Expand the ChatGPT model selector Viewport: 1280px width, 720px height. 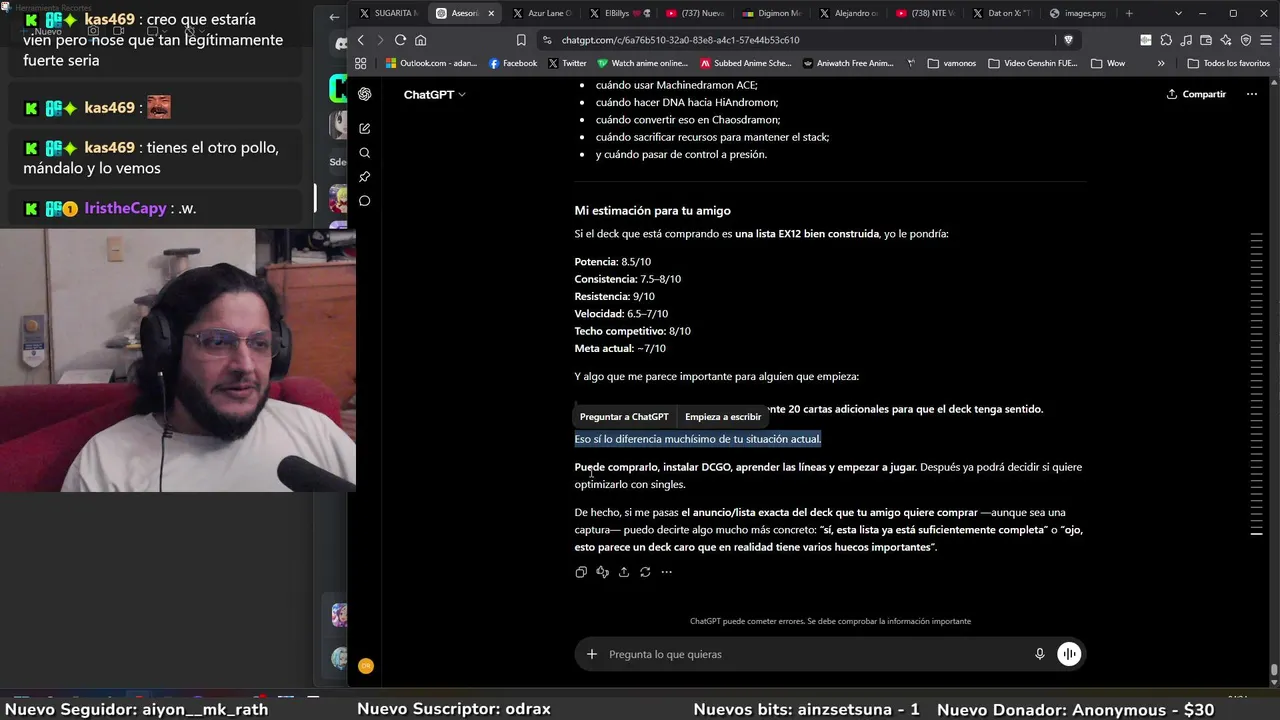[435, 94]
